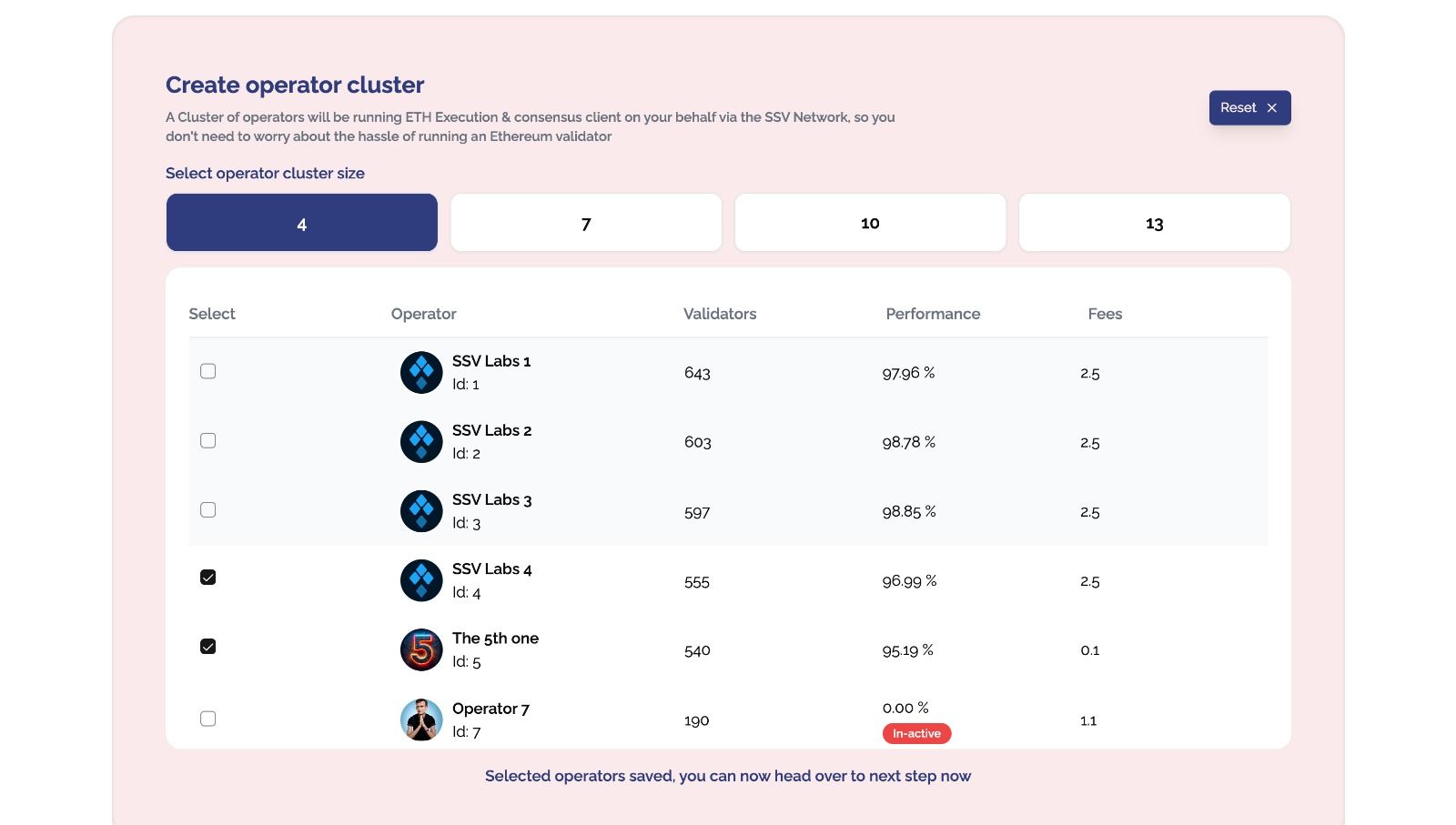The height and width of the screenshot is (825, 1456).
Task: Click the SSV Labs 3 operator logo
Action: coord(421,511)
